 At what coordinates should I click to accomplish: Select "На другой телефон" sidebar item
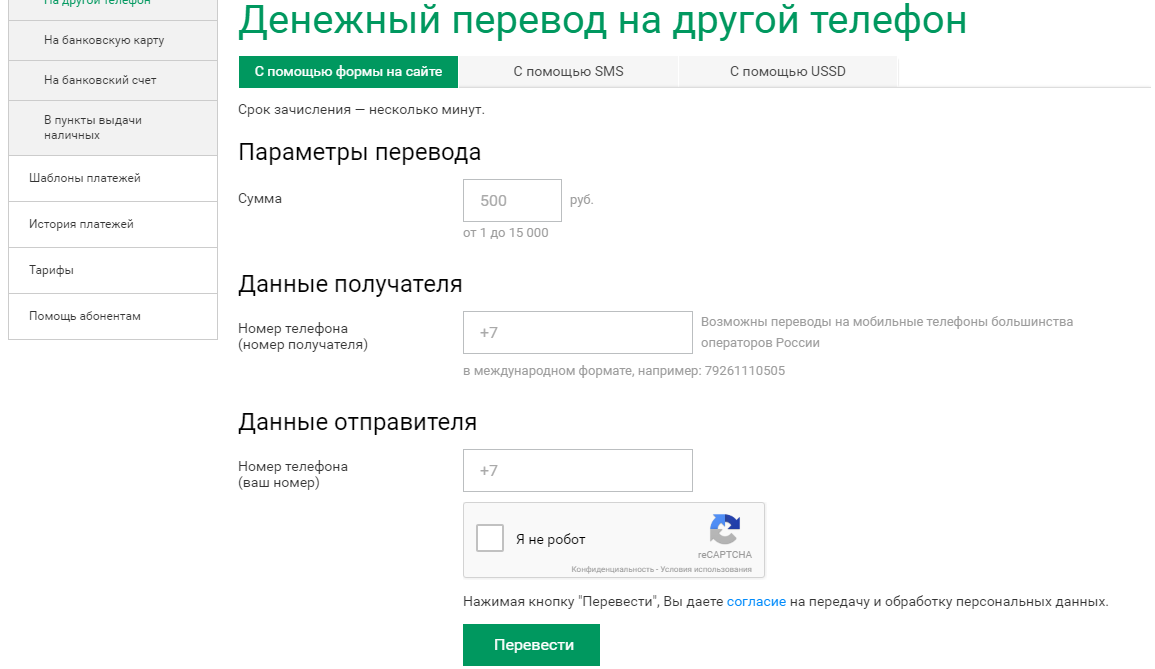113,6
